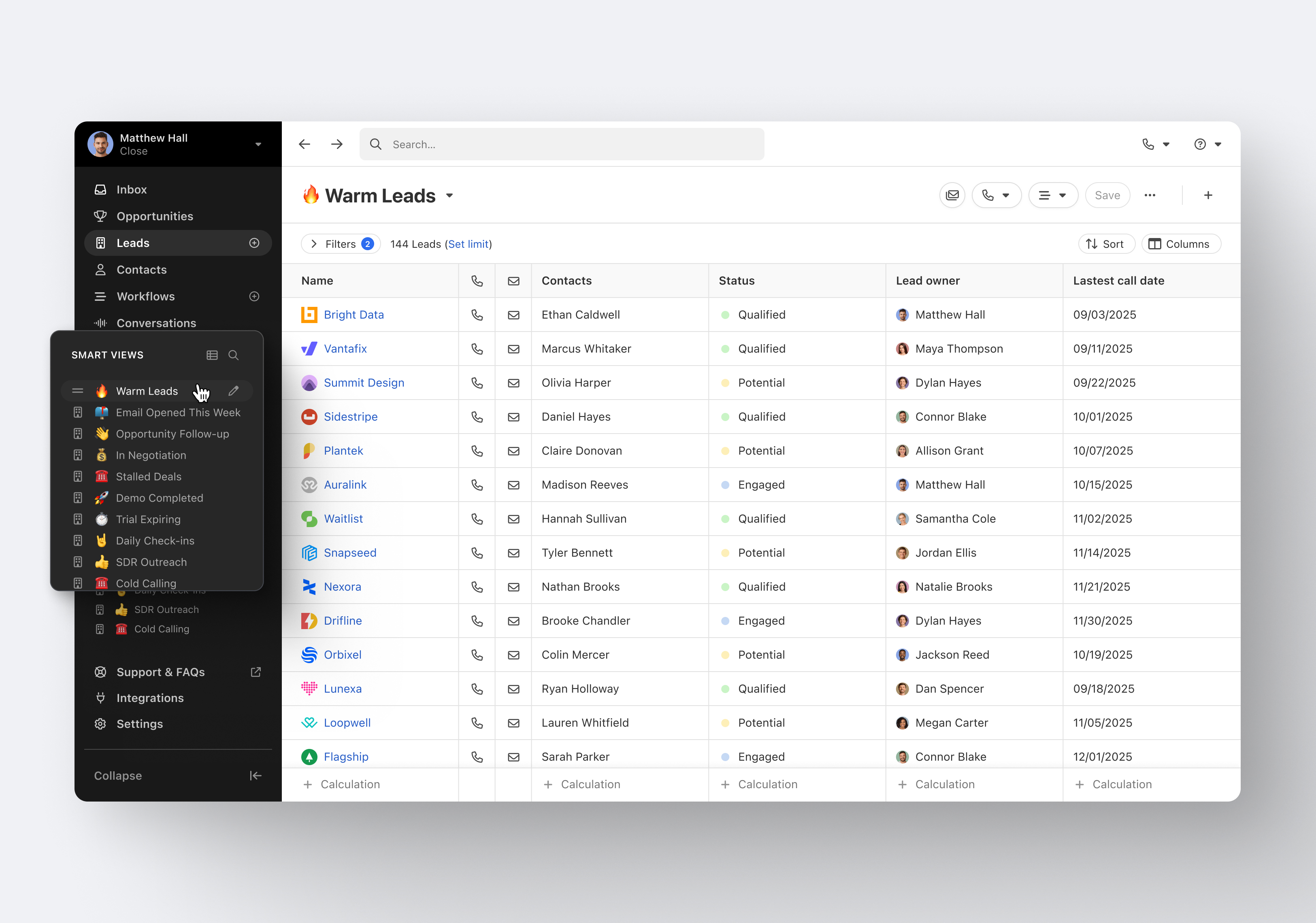The image size is (1316, 923).
Task: Click the Smart Views search icon
Action: (233, 355)
